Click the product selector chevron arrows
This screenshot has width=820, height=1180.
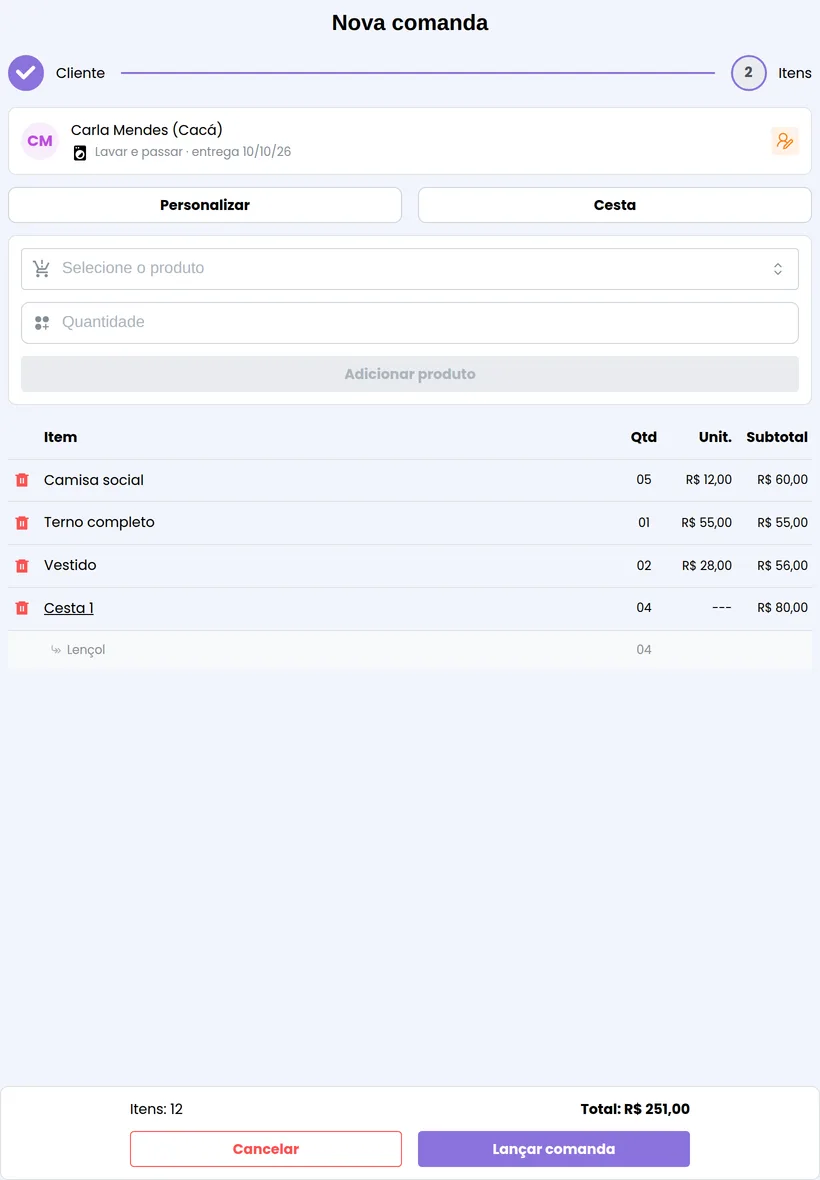click(x=778, y=269)
